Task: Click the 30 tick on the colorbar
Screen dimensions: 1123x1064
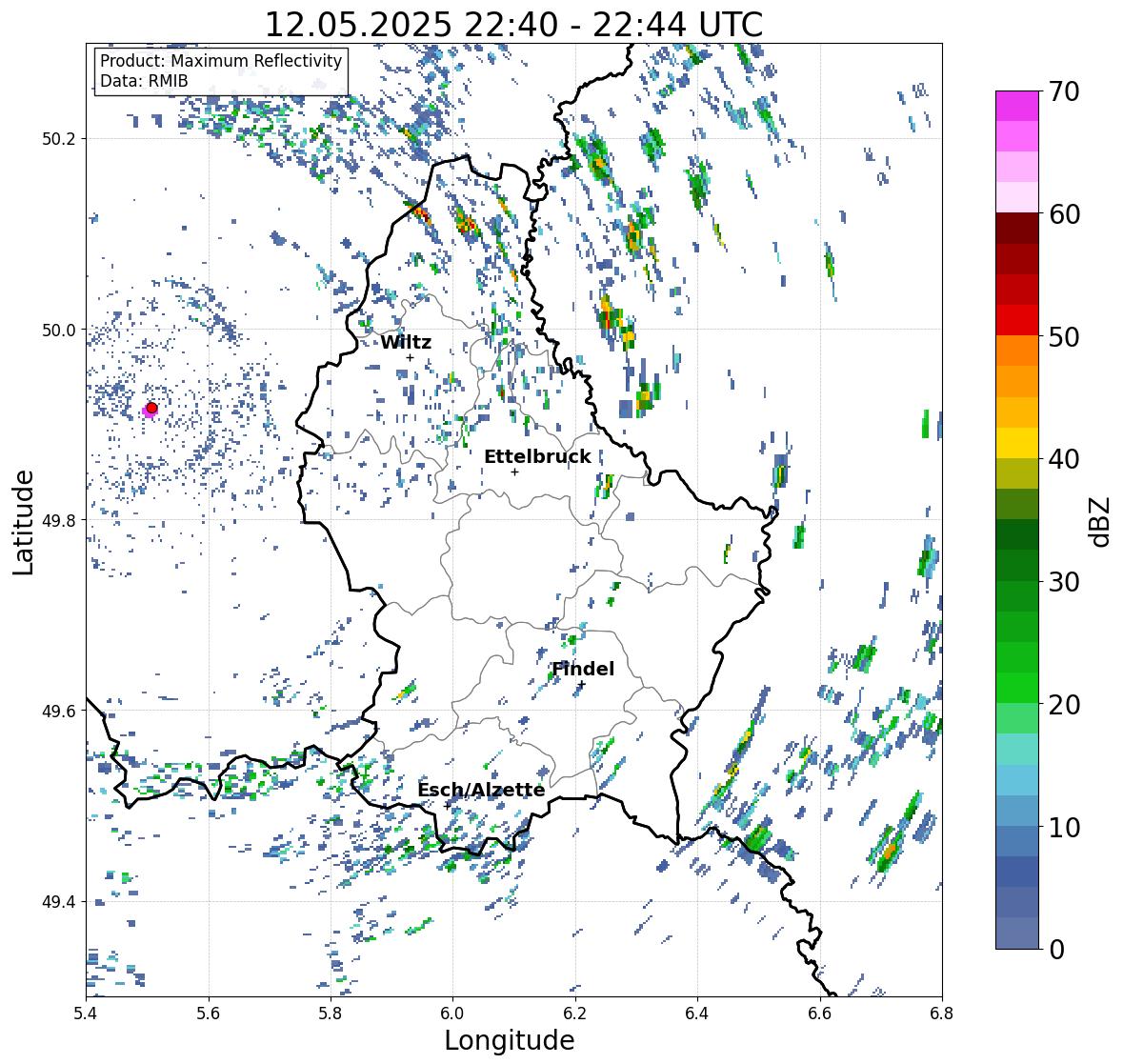Action: point(1064,581)
